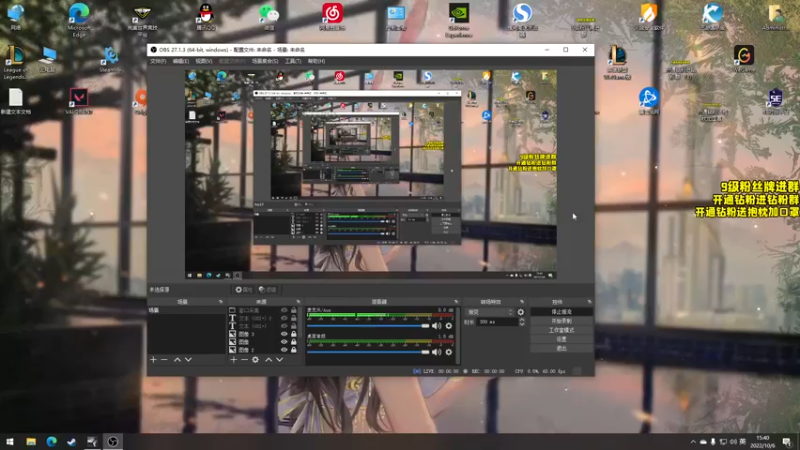Toggle visibility eye of the window capture source

[284, 311]
